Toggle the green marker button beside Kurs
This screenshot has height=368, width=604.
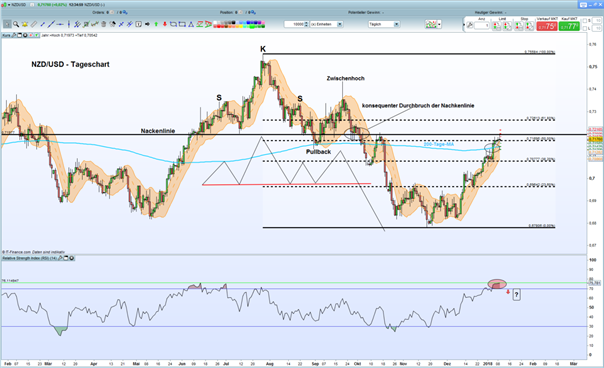pyautogui.click(x=37, y=35)
